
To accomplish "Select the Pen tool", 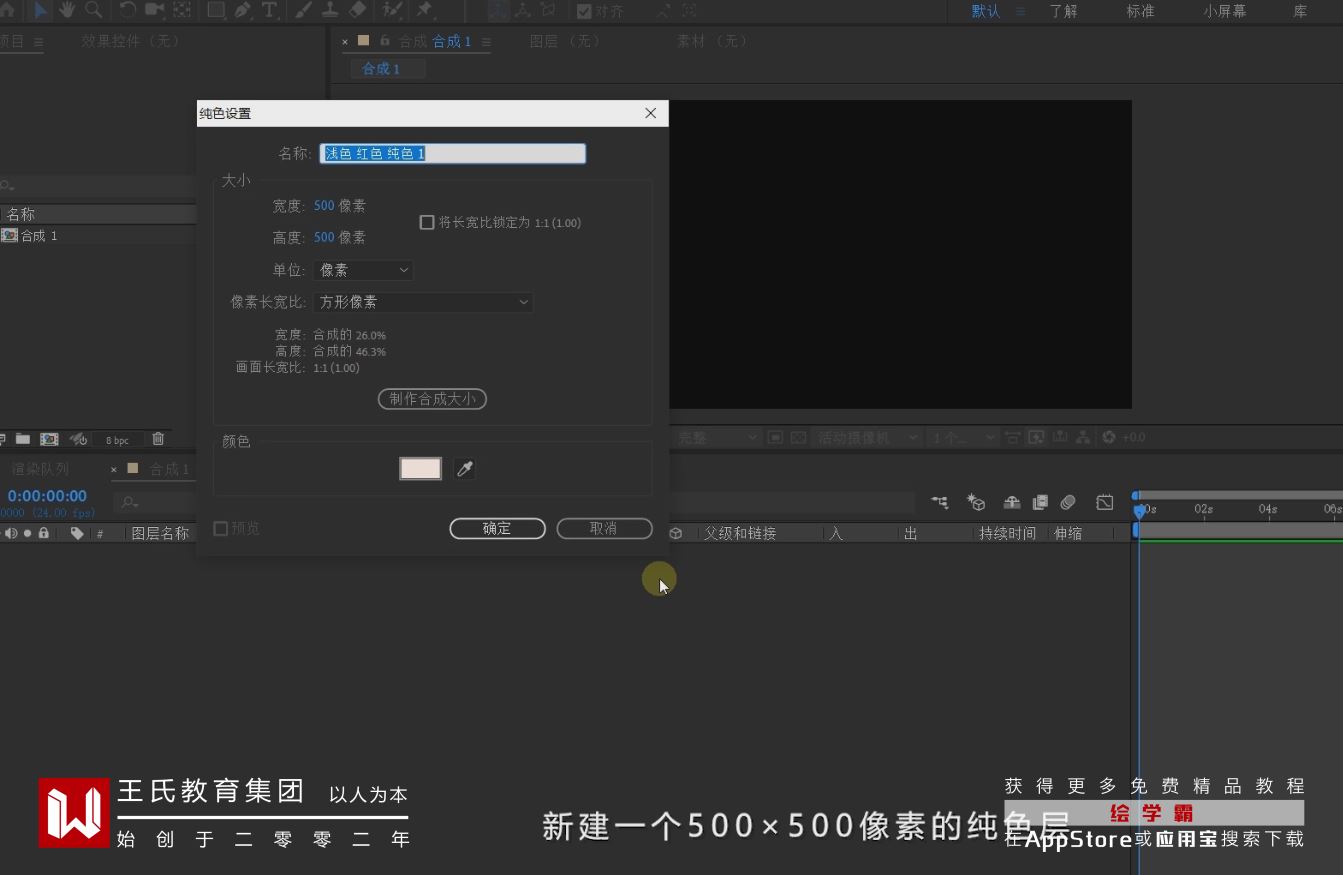I will (243, 10).
